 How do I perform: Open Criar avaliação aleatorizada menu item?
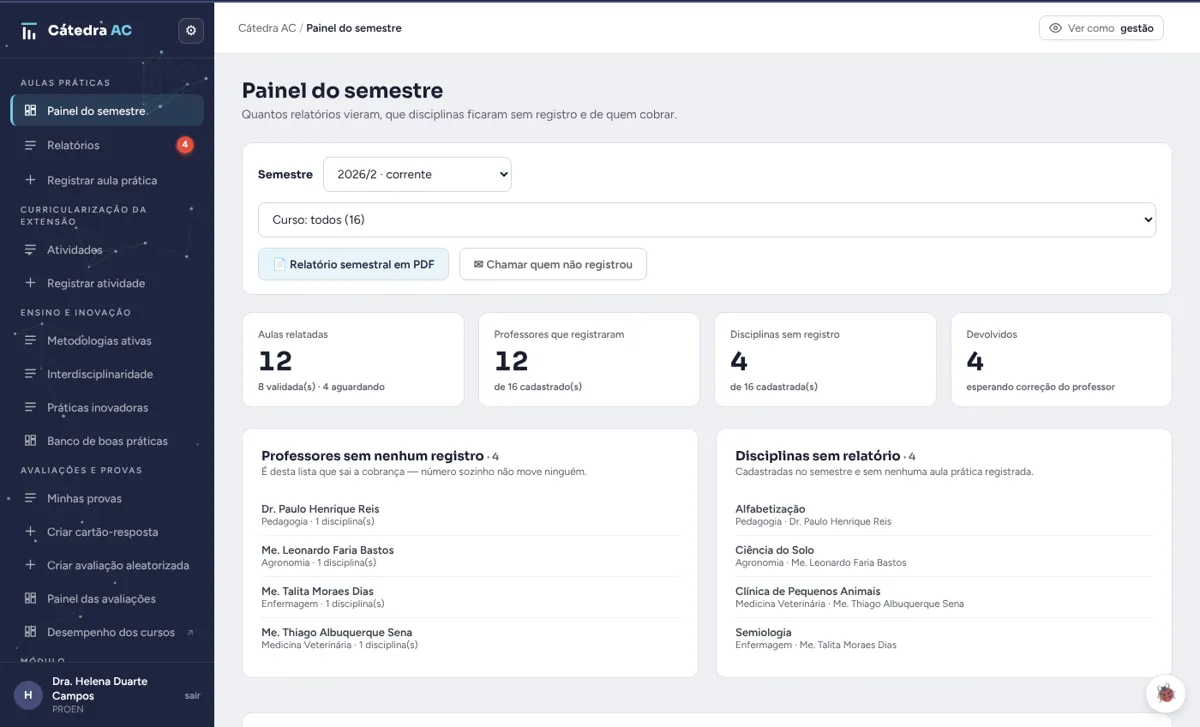click(107, 565)
